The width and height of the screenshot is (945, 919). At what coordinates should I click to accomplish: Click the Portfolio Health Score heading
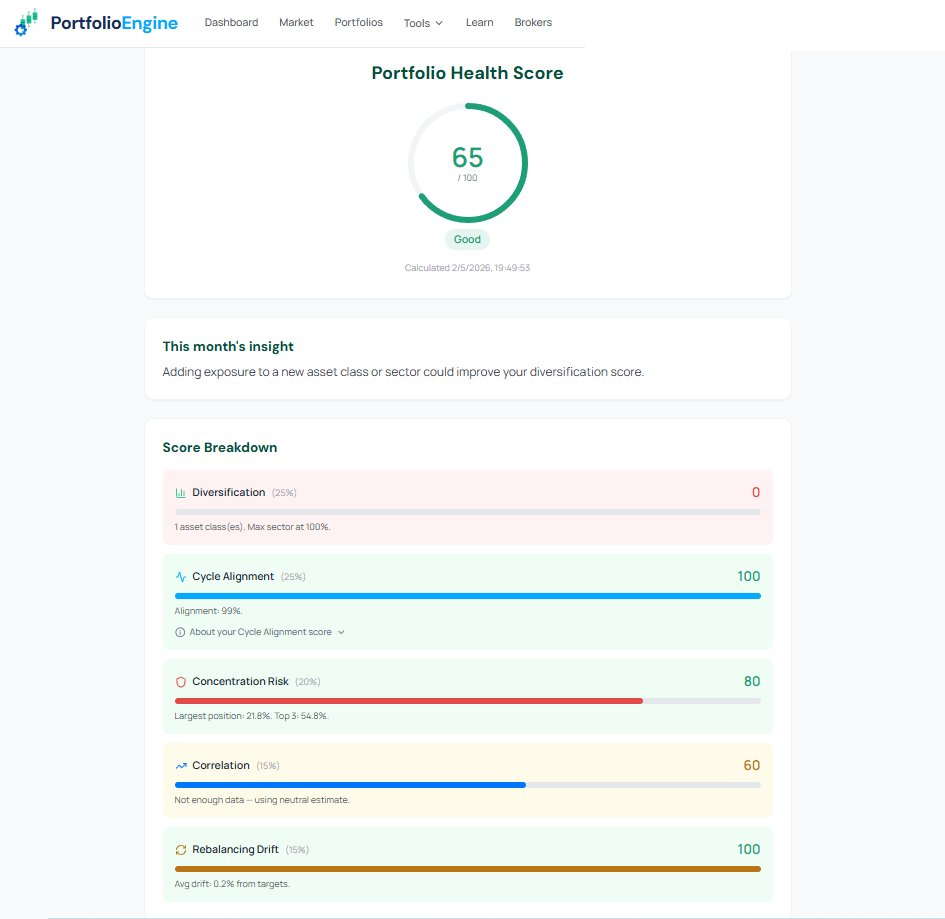(x=467, y=73)
